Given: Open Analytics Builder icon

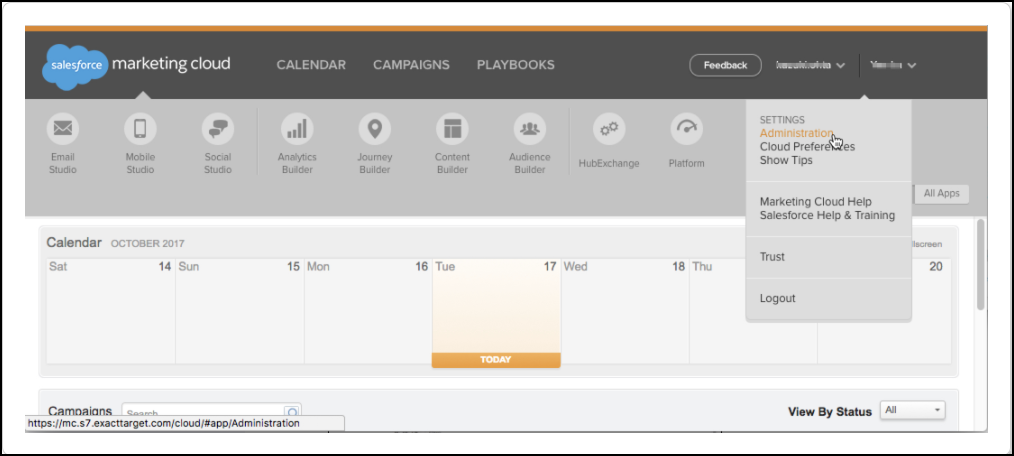Looking at the screenshot, I should tap(297, 129).
